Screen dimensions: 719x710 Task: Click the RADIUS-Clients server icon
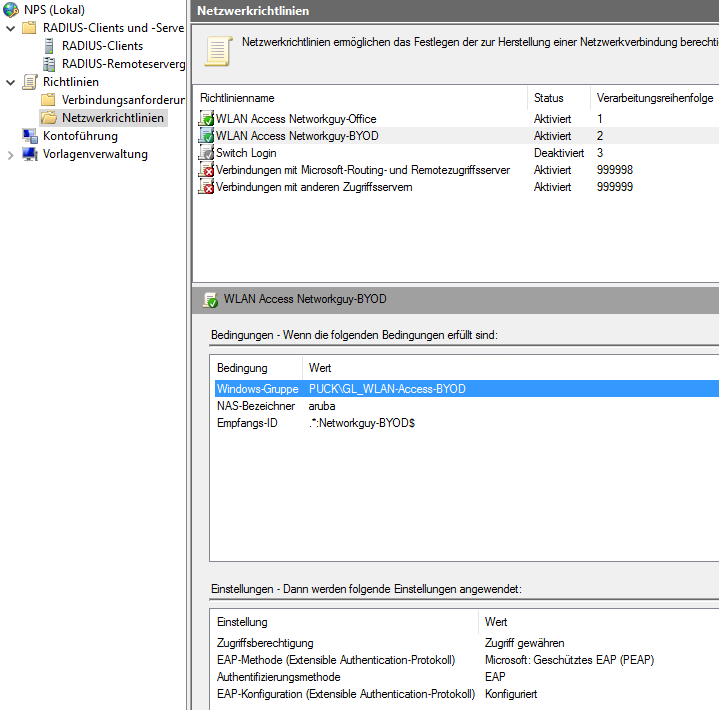(49, 46)
